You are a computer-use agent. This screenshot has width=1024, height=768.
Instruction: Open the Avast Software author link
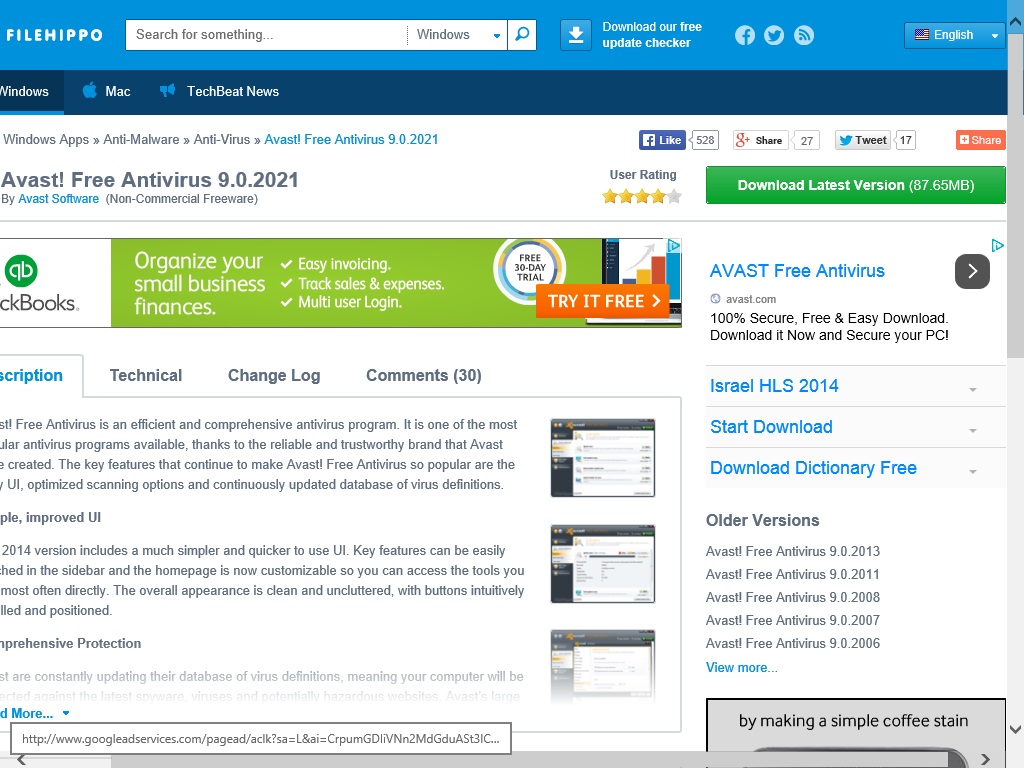click(x=58, y=199)
